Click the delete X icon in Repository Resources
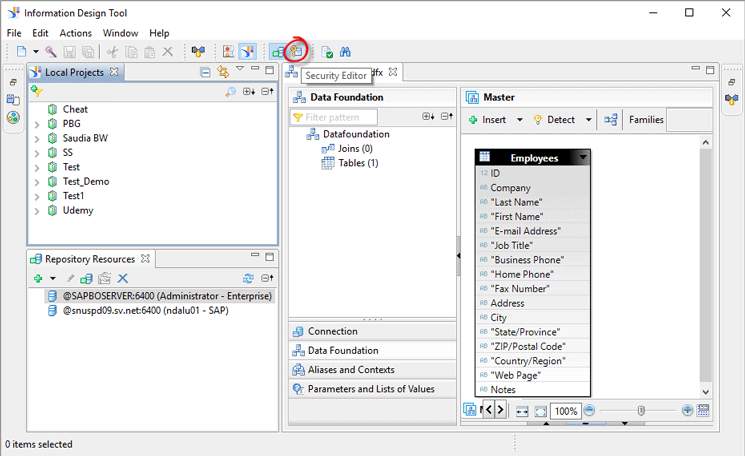745x456 pixels. click(x=123, y=279)
